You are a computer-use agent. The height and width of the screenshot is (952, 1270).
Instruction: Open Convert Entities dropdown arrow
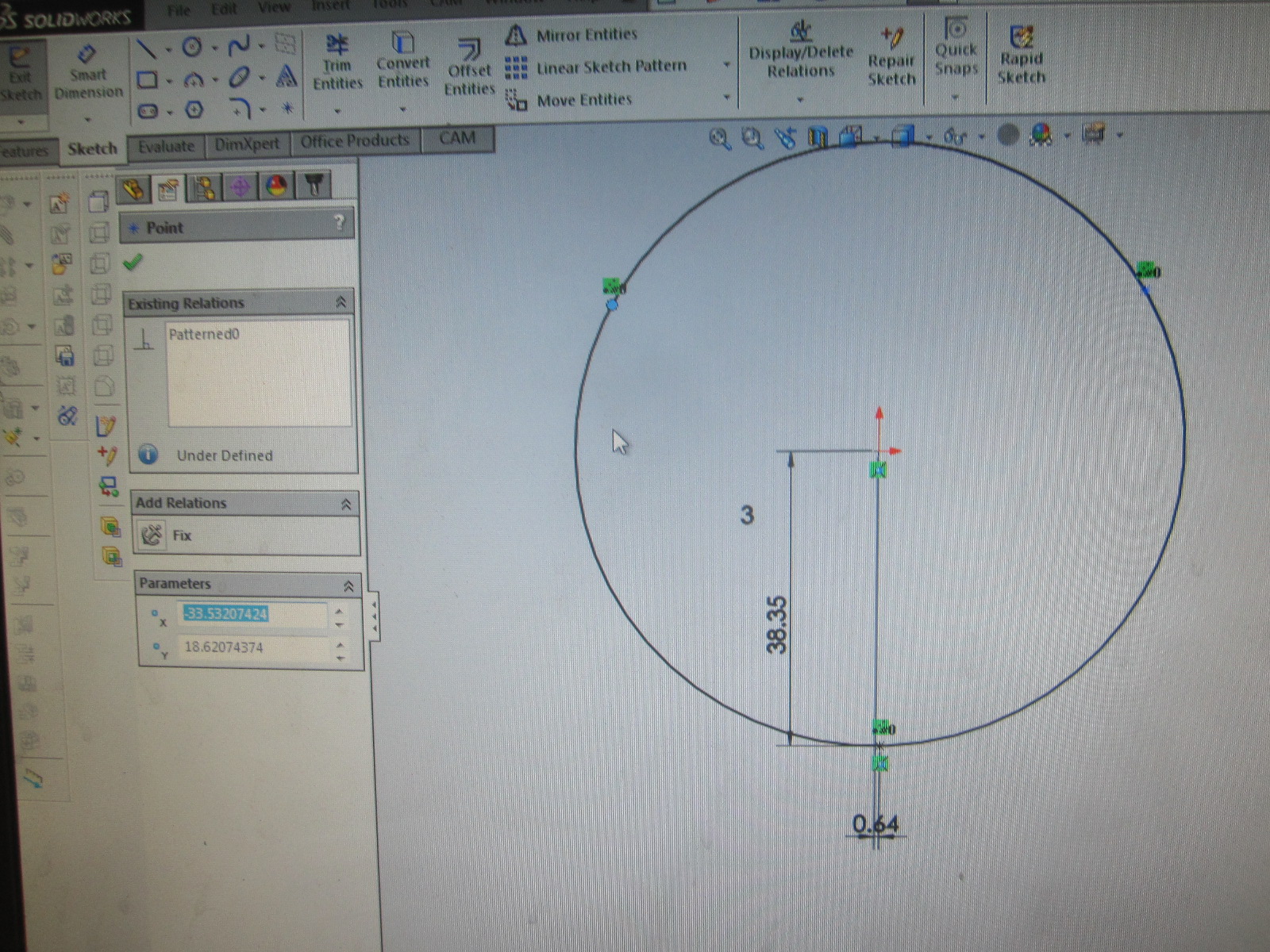(x=402, y=109)
